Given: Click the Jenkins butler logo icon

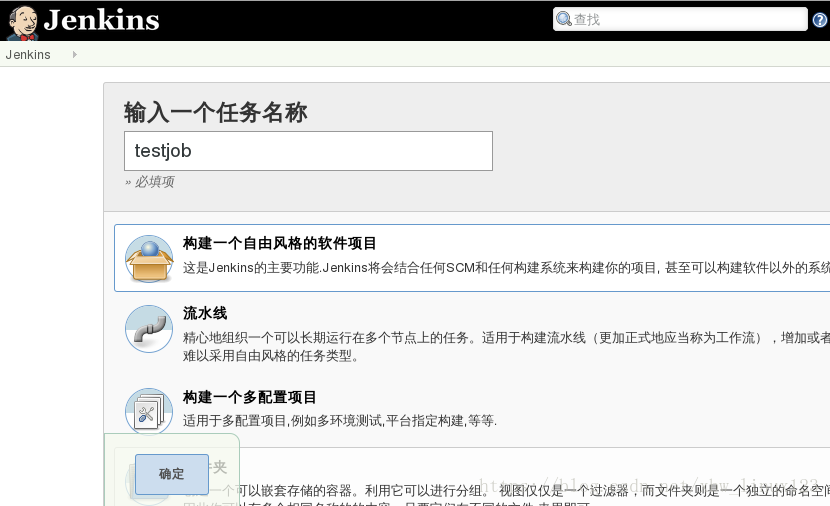Looking at the screenshot, I should (23, 22).
